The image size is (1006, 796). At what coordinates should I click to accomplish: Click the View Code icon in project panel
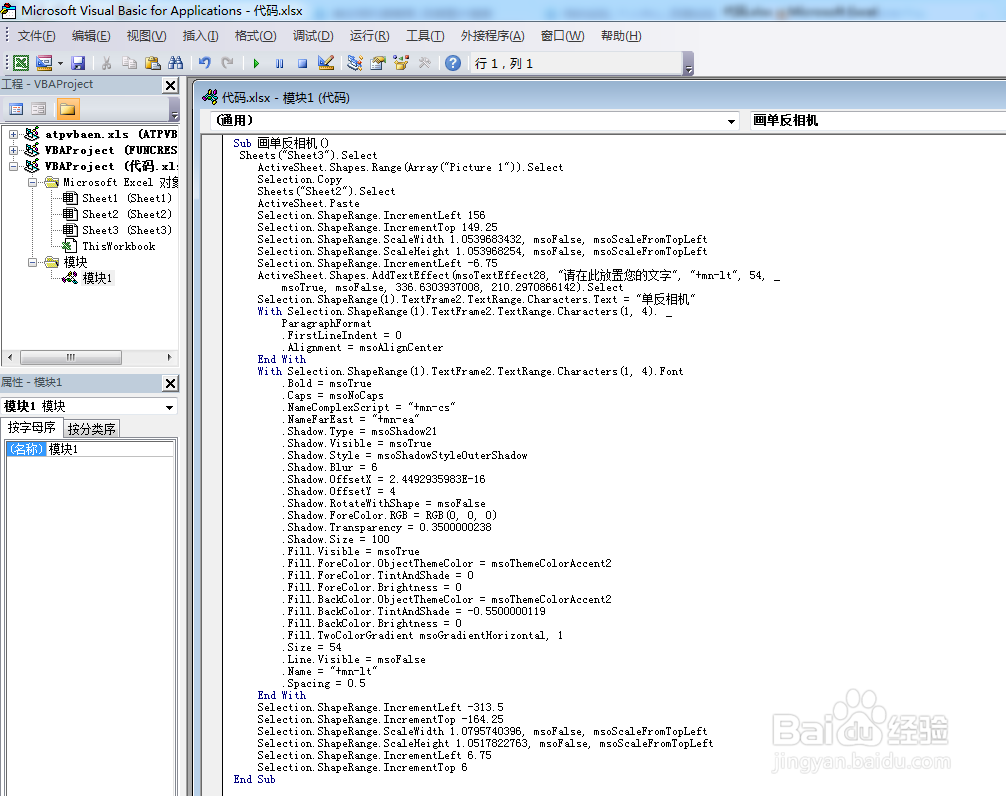(16, 109)
